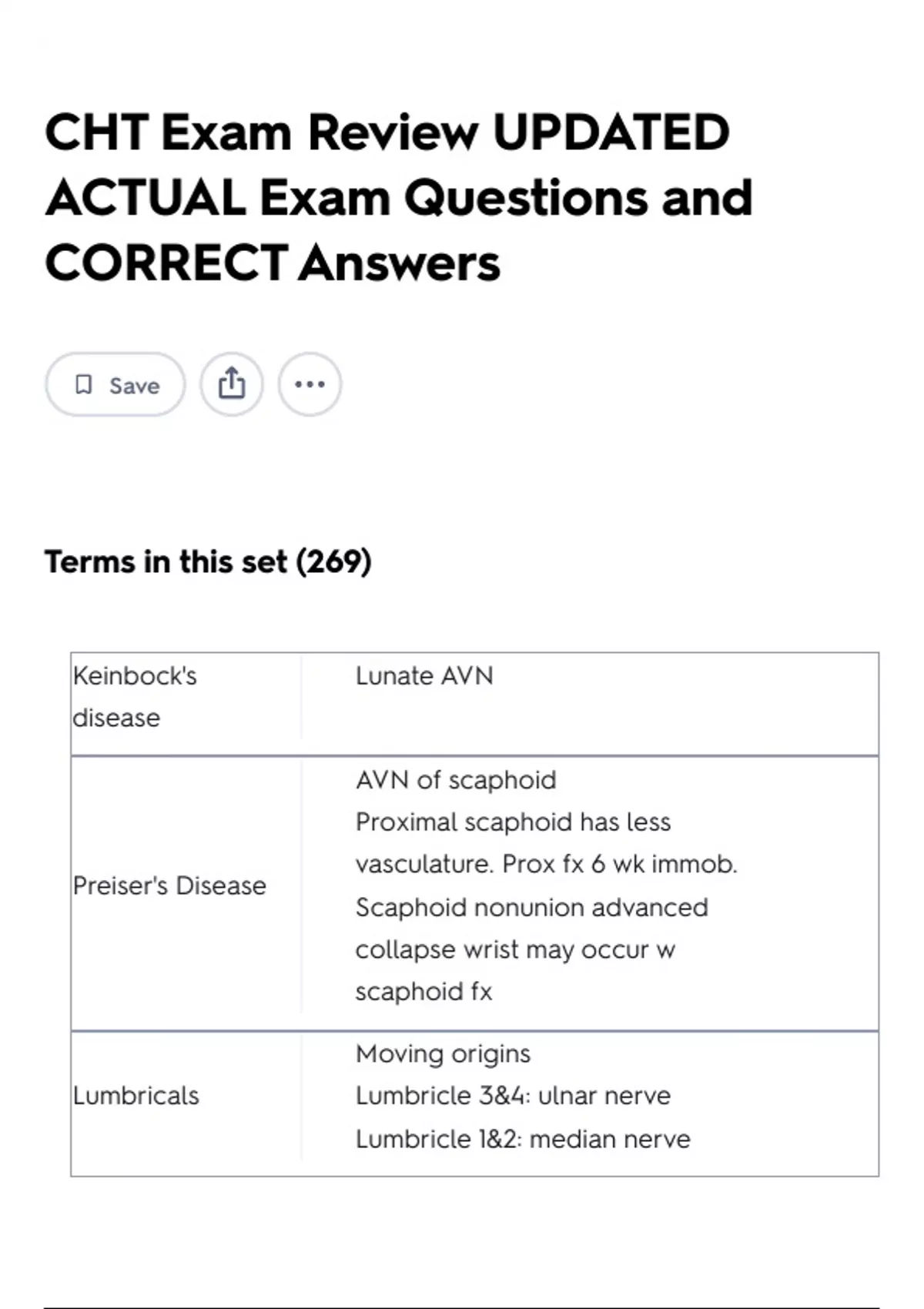The height and width of the screenshot is (1309, 924).
Task: Click the Save button label
Action: (134, 386)
